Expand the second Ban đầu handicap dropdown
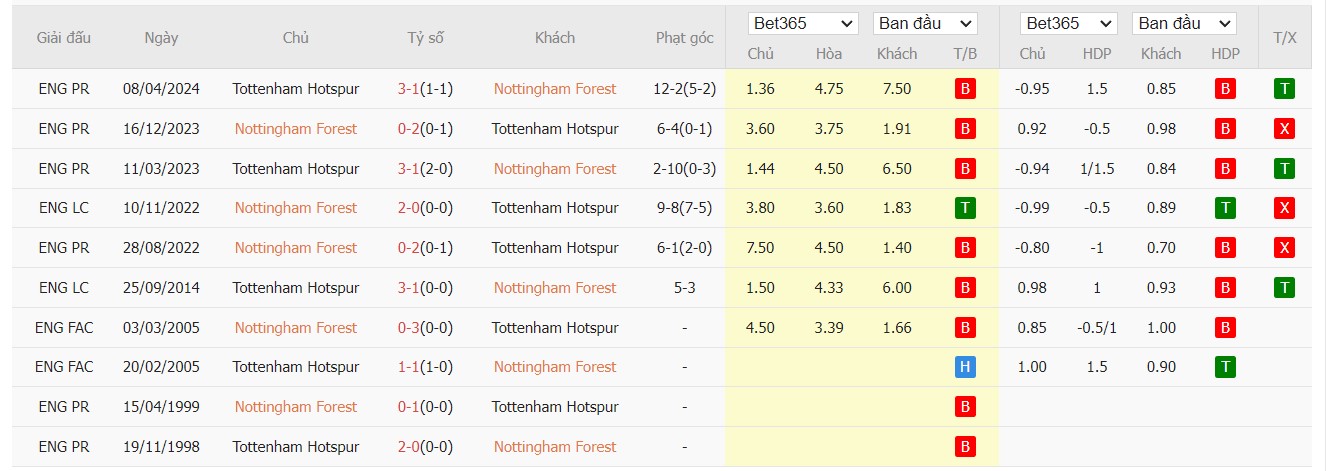Screen dimensions: 1326x471 [x=1184, y=23]
